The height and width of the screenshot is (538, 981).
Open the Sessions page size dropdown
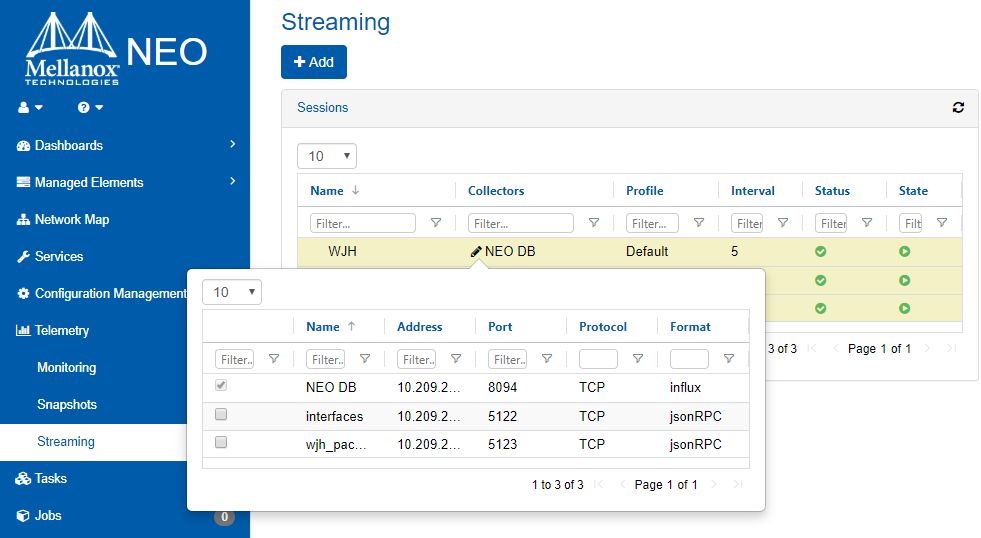click(x=327, y=156)
